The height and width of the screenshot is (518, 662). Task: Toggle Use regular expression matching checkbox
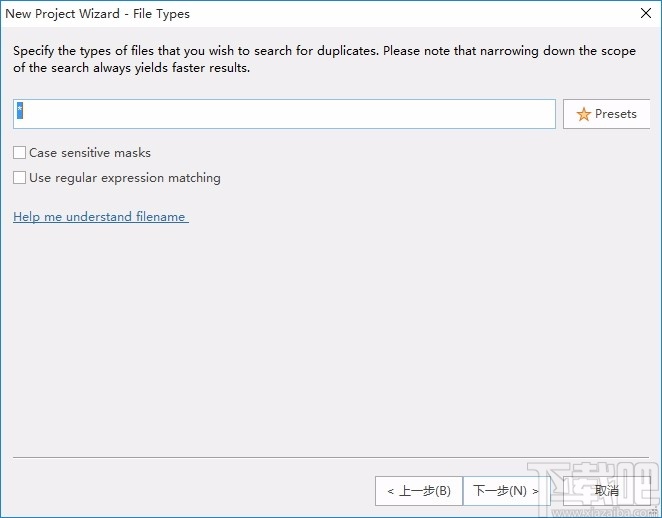(19, 177)
